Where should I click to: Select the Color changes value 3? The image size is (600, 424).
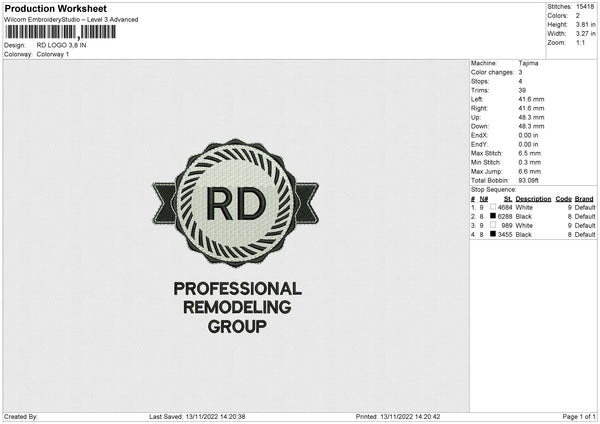pos(520,72)
